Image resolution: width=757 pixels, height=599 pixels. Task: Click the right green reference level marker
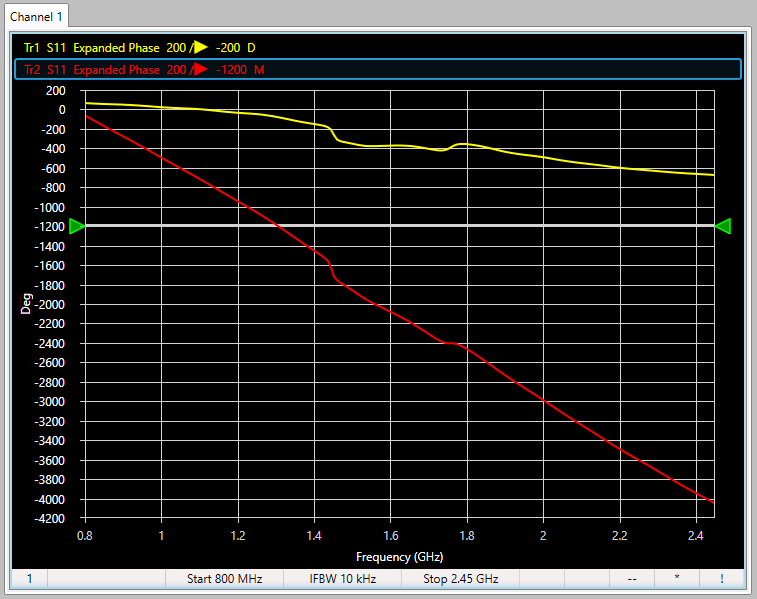pos(723,226)
